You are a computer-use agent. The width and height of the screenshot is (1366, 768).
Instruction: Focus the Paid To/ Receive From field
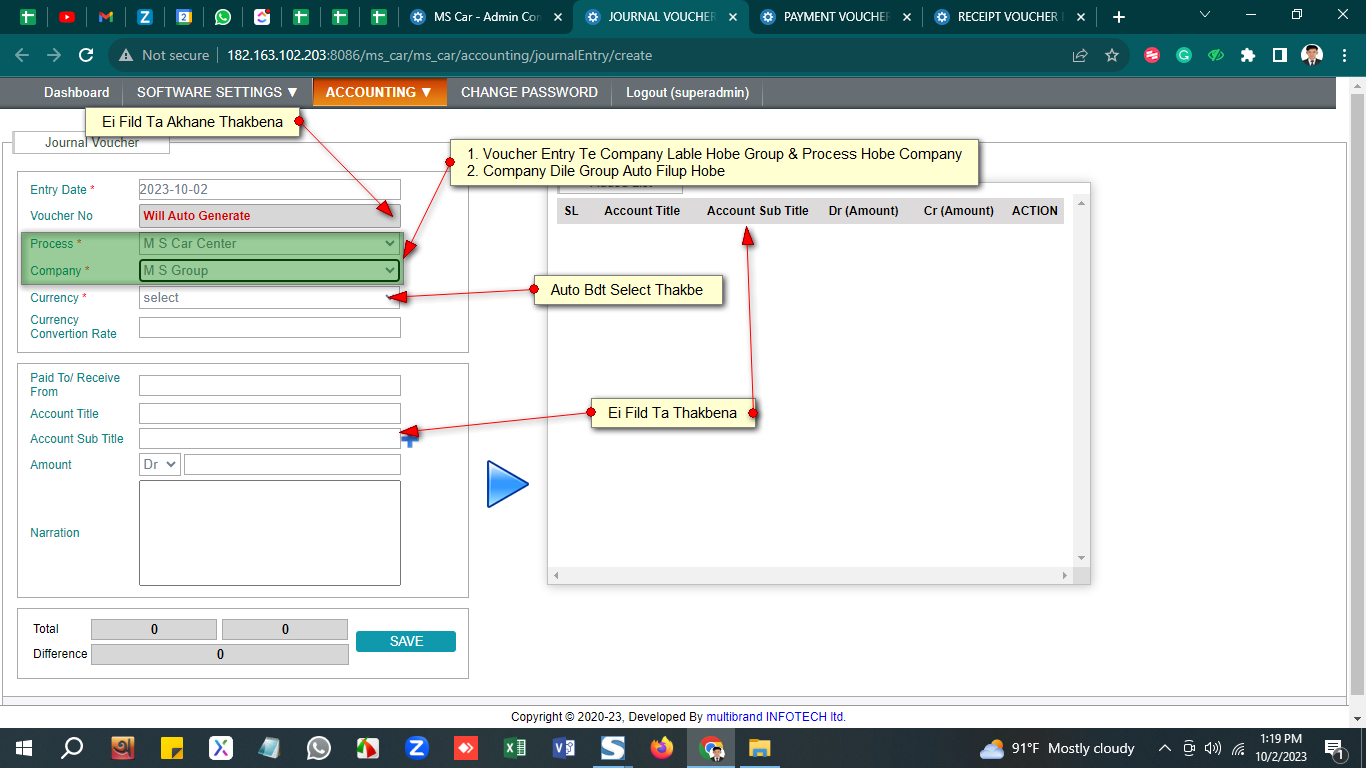[x=269, y=385]
